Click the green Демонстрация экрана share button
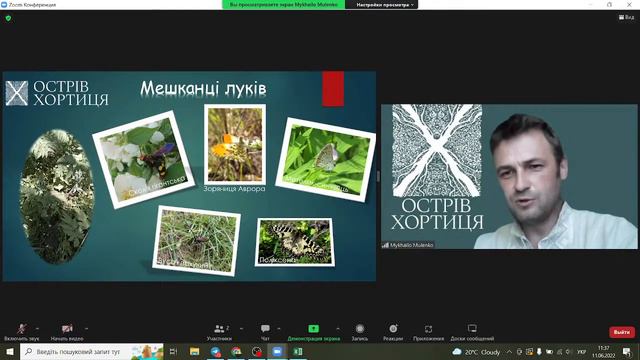This screenshot has height=360, width=640. 313,332
